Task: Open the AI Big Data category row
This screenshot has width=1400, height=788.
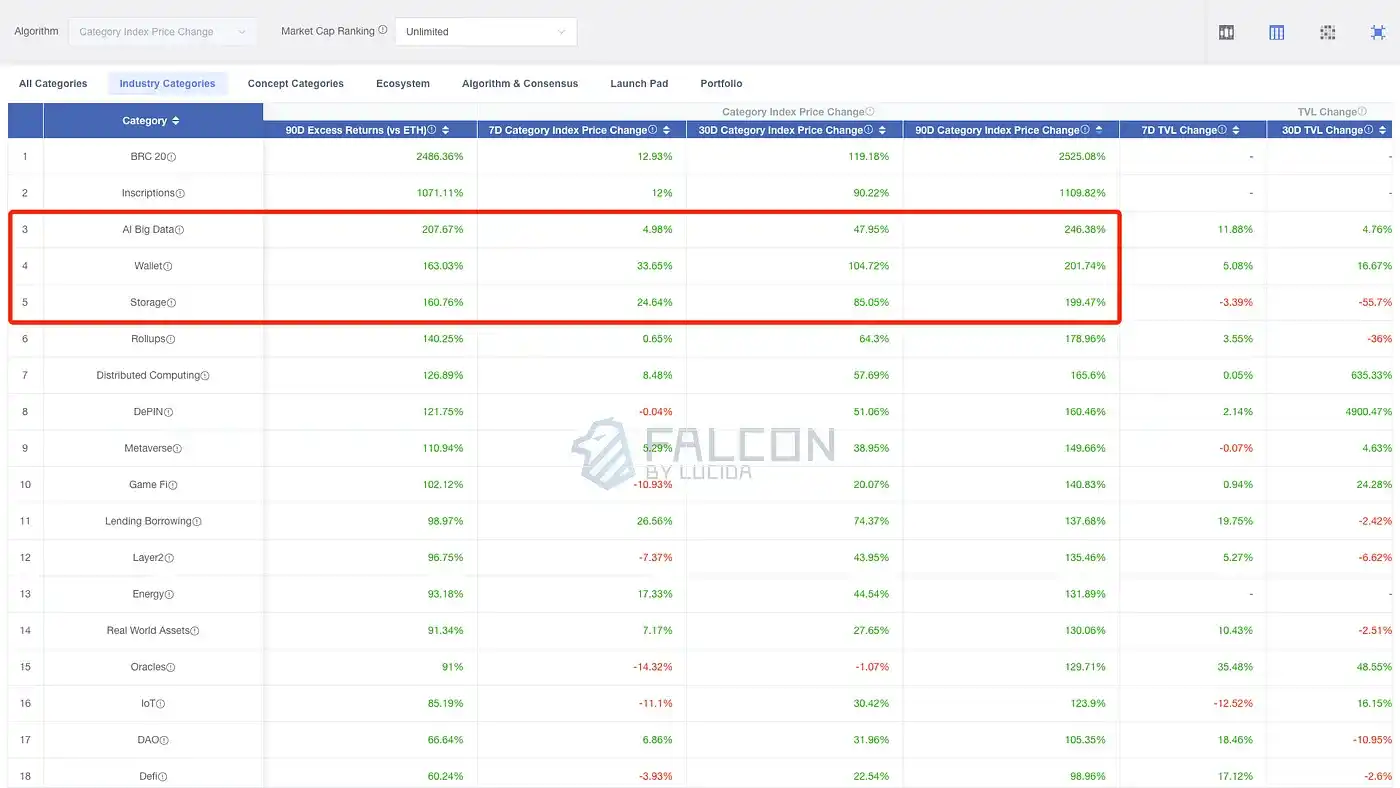Action: (x=148, y=230)
